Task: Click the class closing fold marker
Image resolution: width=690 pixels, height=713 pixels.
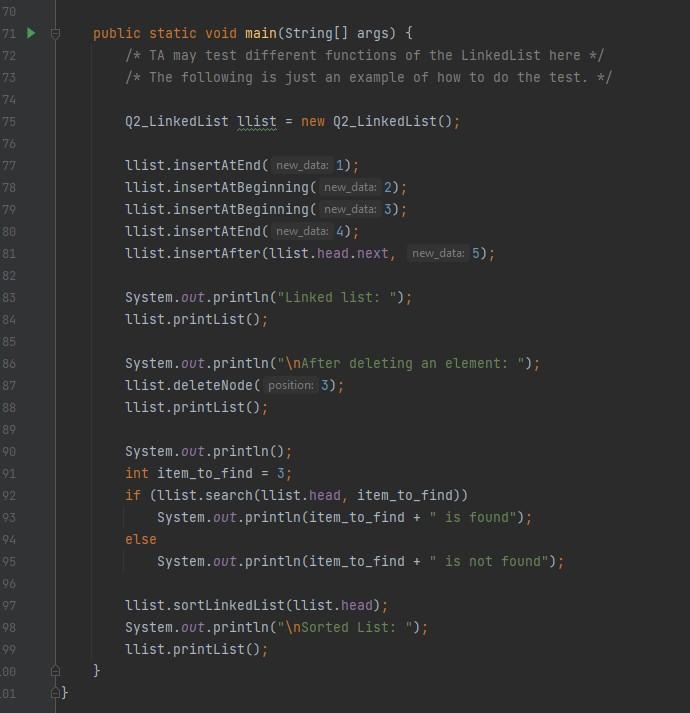Action: tap(55, 693)
